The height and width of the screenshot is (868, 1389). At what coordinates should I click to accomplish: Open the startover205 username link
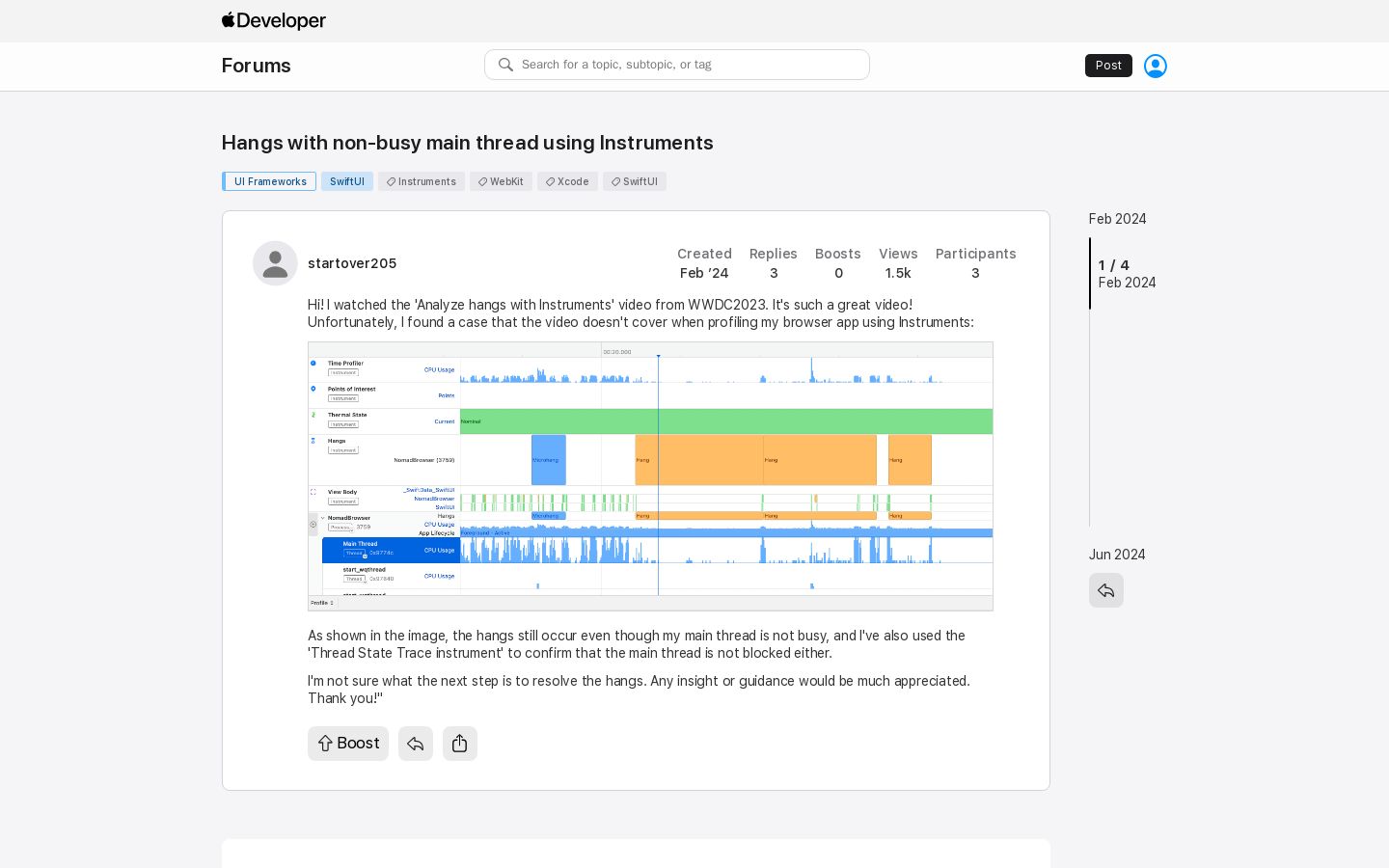pyautogui.click(x=352, y=263)
